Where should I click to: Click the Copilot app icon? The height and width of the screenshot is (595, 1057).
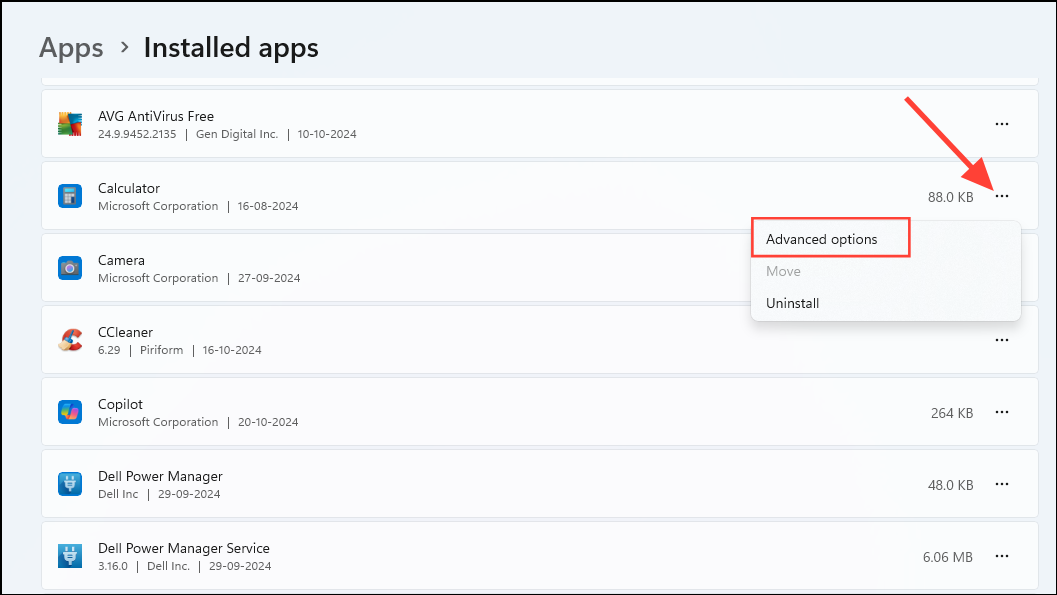coord(69,412)
